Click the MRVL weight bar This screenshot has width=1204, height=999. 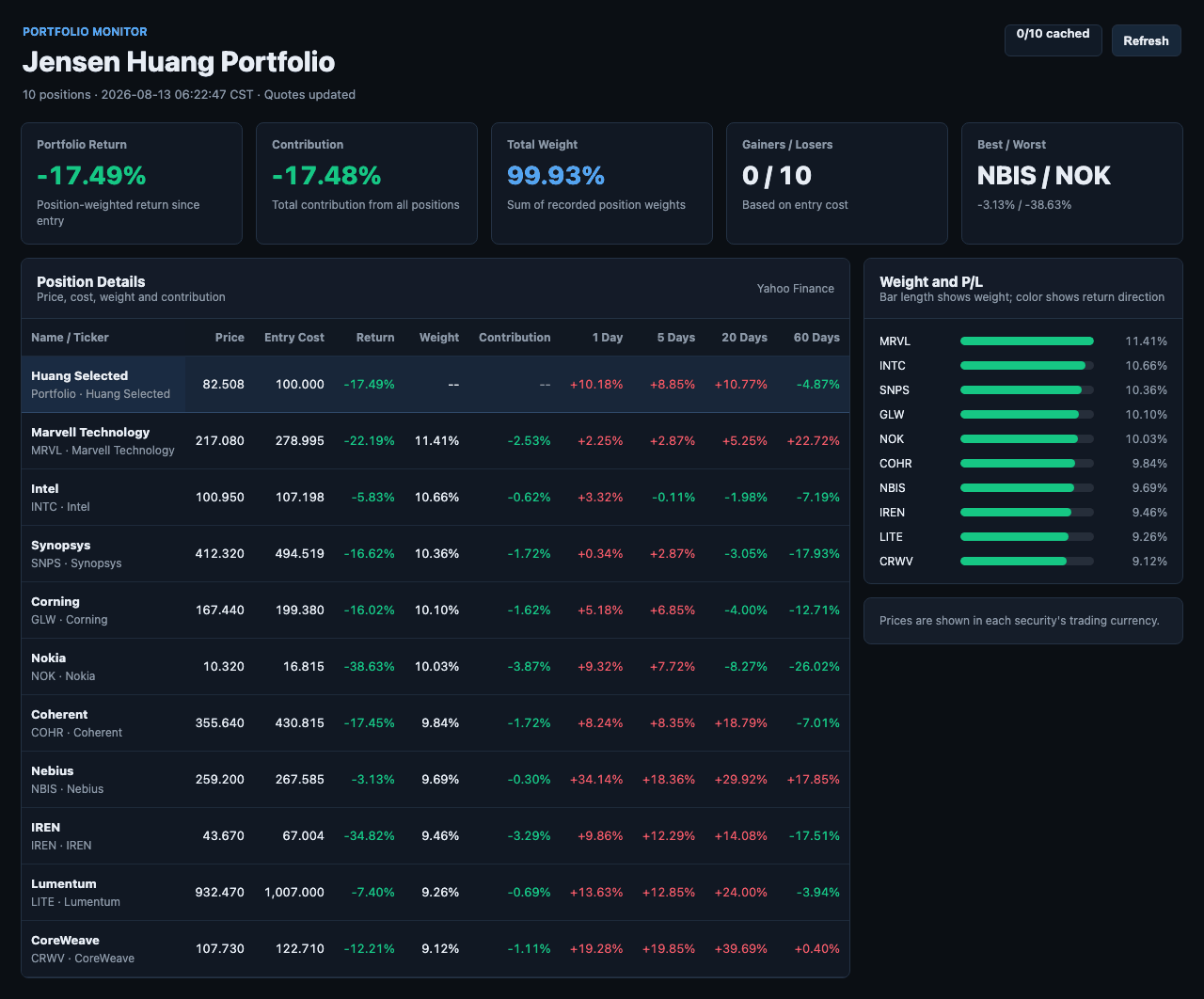point(1027,341)
